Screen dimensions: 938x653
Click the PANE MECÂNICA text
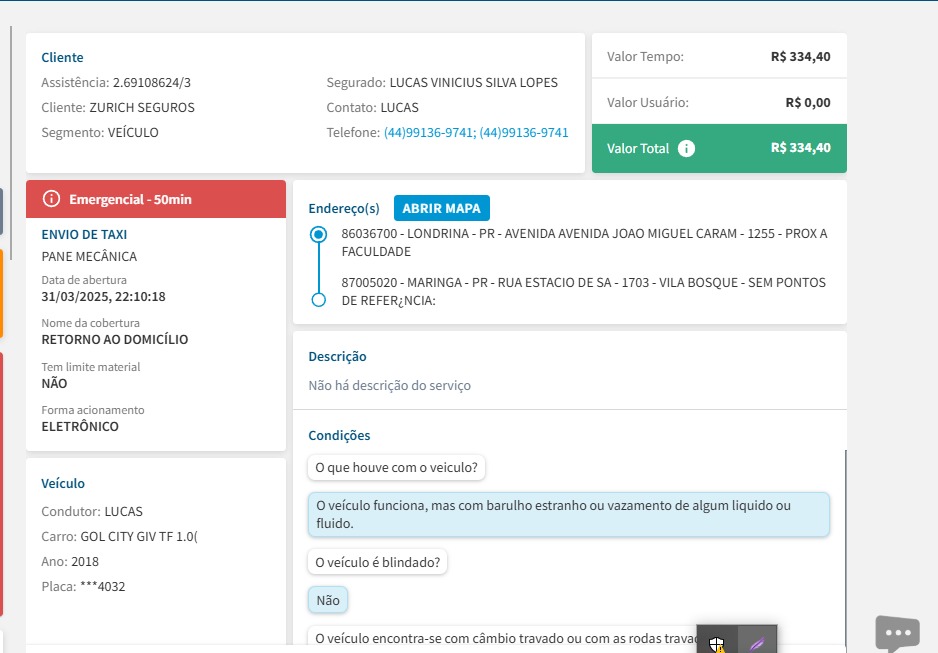tap(89, 257)
